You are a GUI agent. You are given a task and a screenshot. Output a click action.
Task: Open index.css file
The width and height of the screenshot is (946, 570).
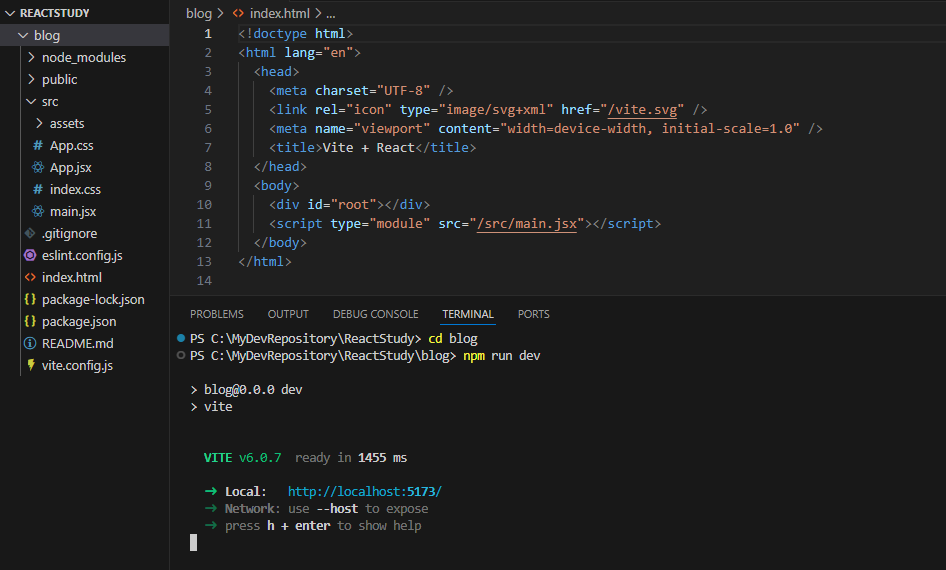[75, 189]
